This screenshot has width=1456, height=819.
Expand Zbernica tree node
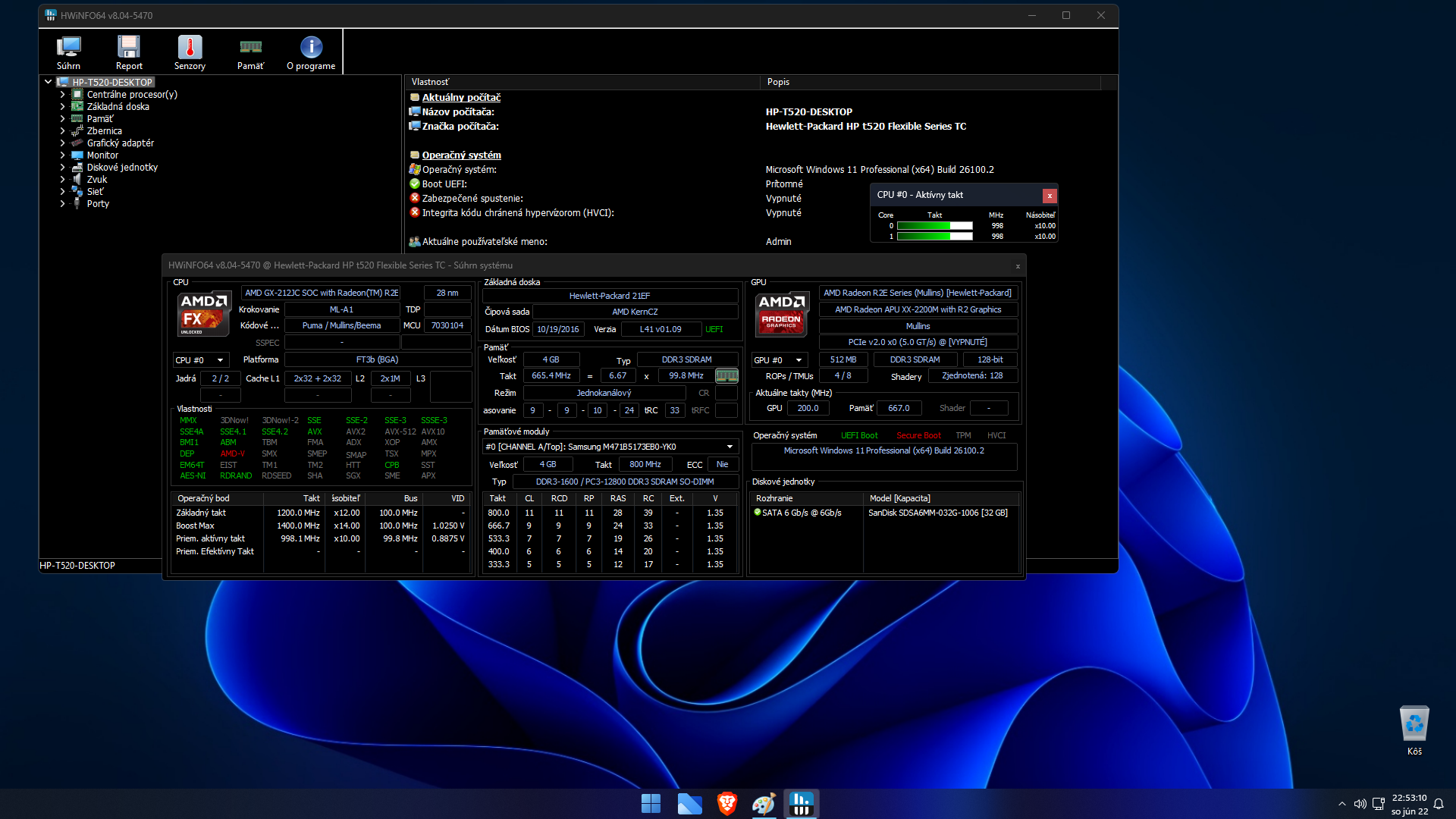pyautogui.click(x=62, y=131)
